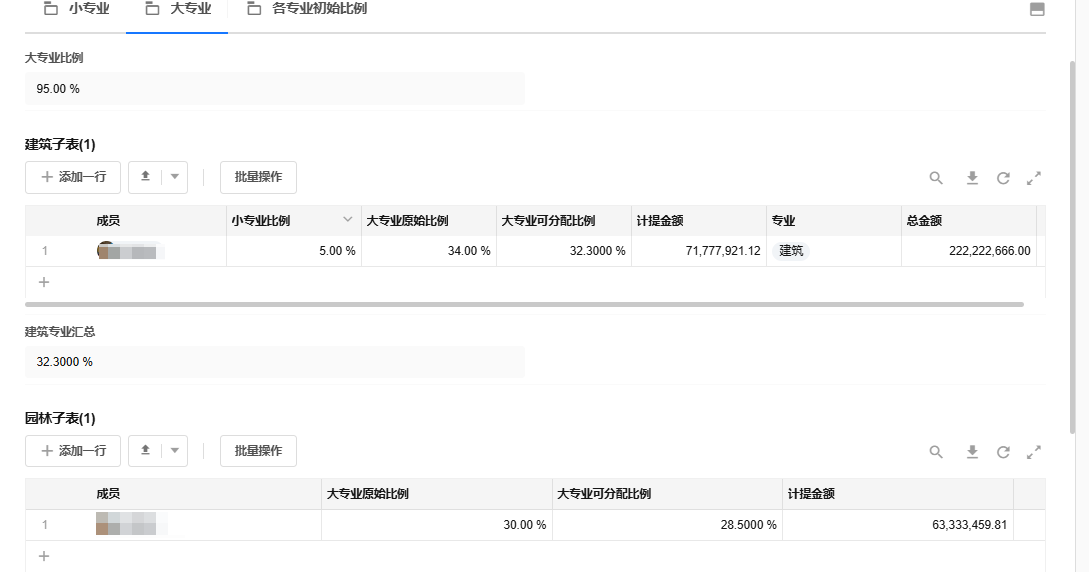Click the horizontal scrollbar of 建筑子表

point(524,304)
